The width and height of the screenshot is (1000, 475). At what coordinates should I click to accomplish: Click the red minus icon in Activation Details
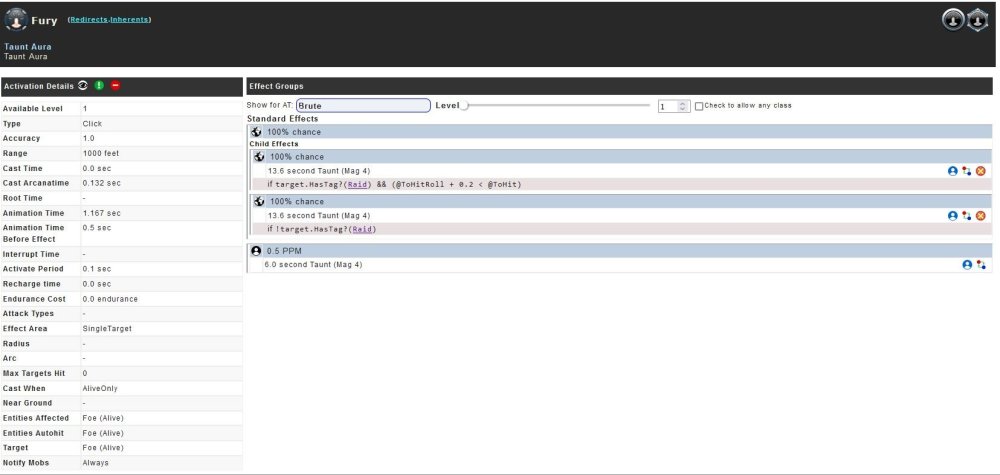click(115, 86)
